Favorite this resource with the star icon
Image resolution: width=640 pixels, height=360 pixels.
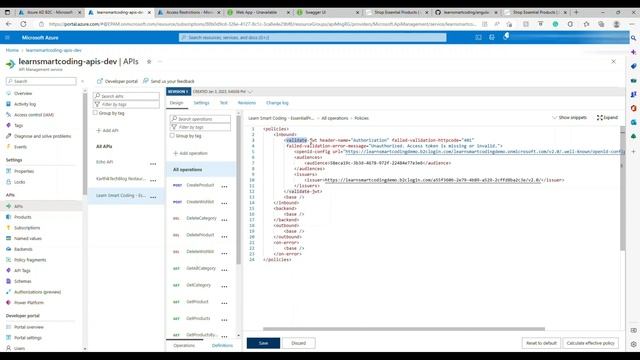[149, 62]
